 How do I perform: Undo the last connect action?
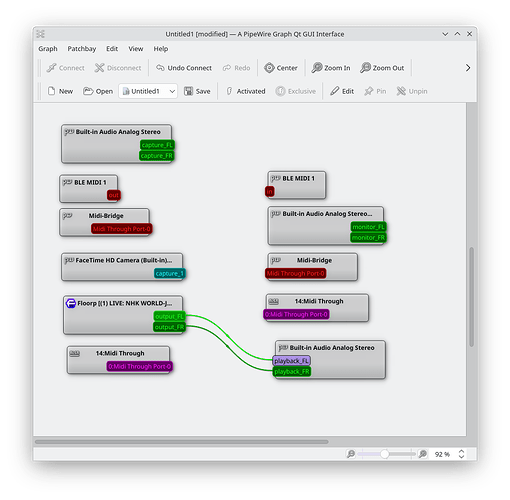click(184, 68)
